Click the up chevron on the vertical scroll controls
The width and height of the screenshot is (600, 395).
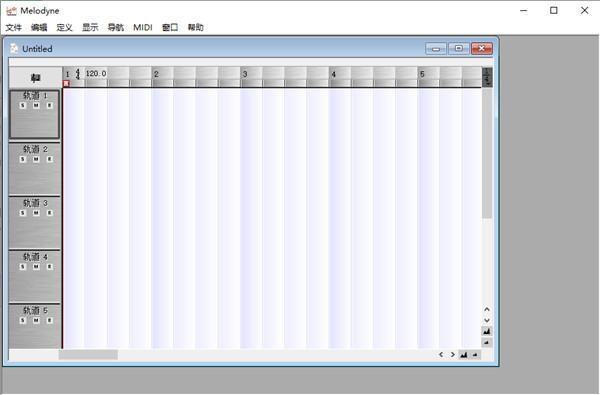pyautogui.click(x=487, y=309)
